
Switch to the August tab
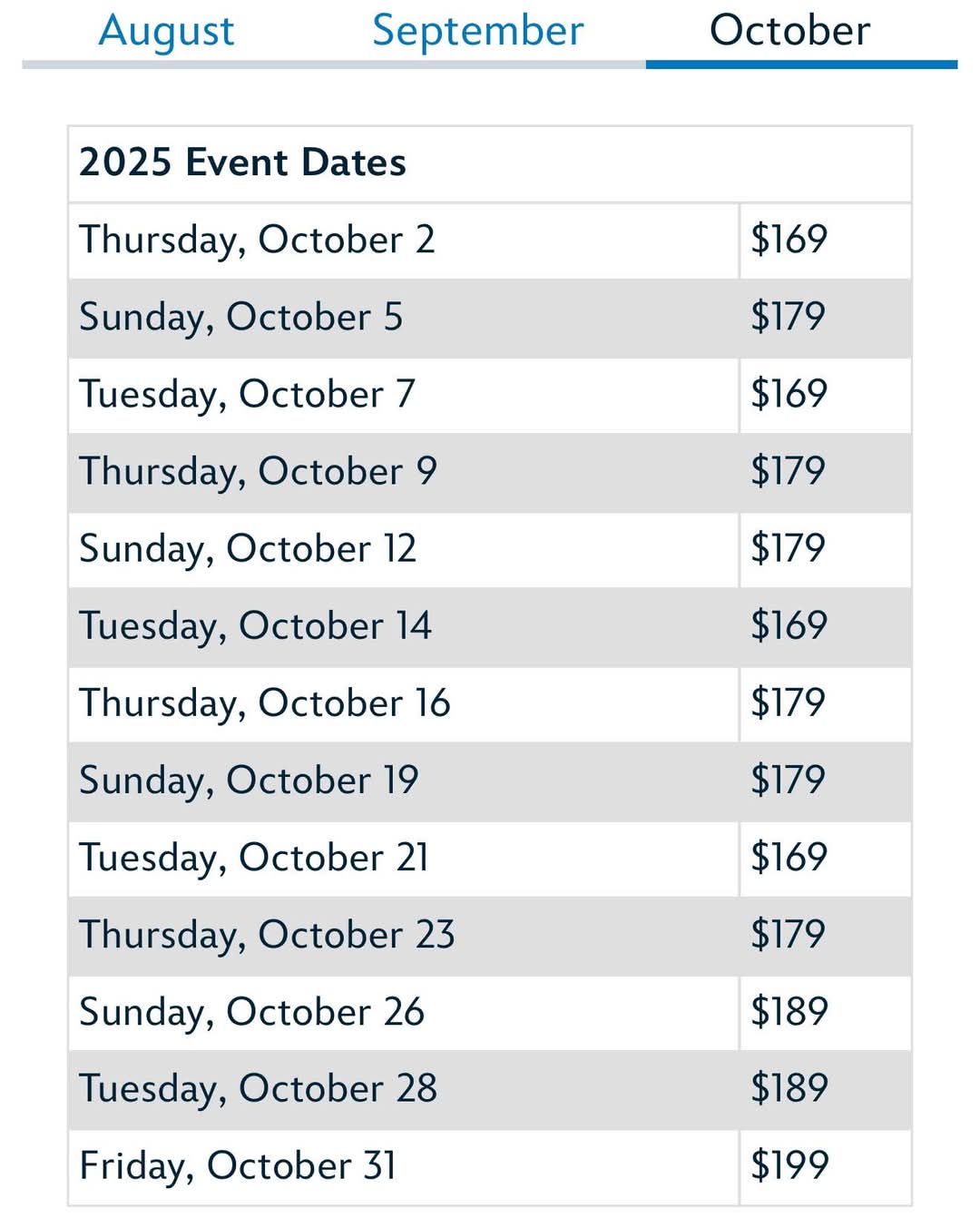point(166,31)
